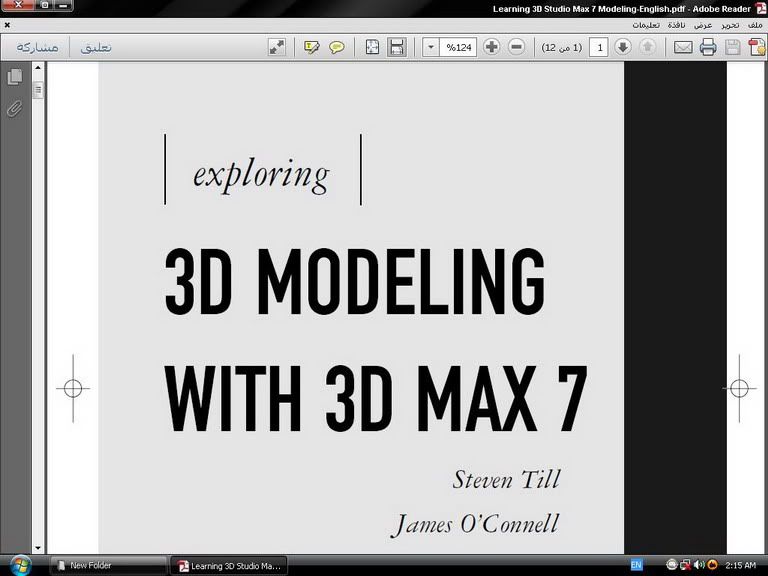This screenshot has height=576, width=768.
Task: Zoom in with the plus button
Action: coord(491,47)
